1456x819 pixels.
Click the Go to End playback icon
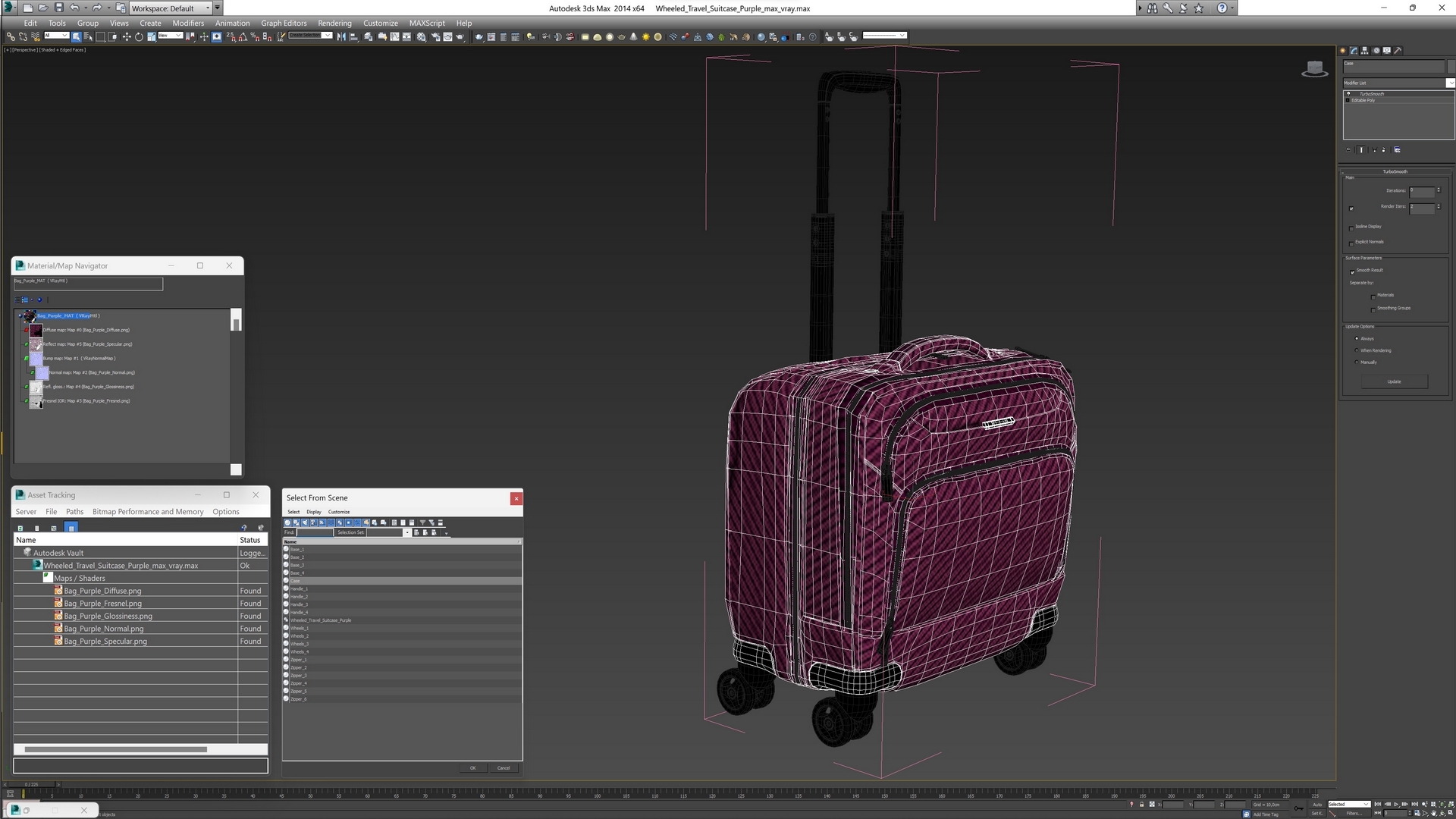tap(1415, 804)
